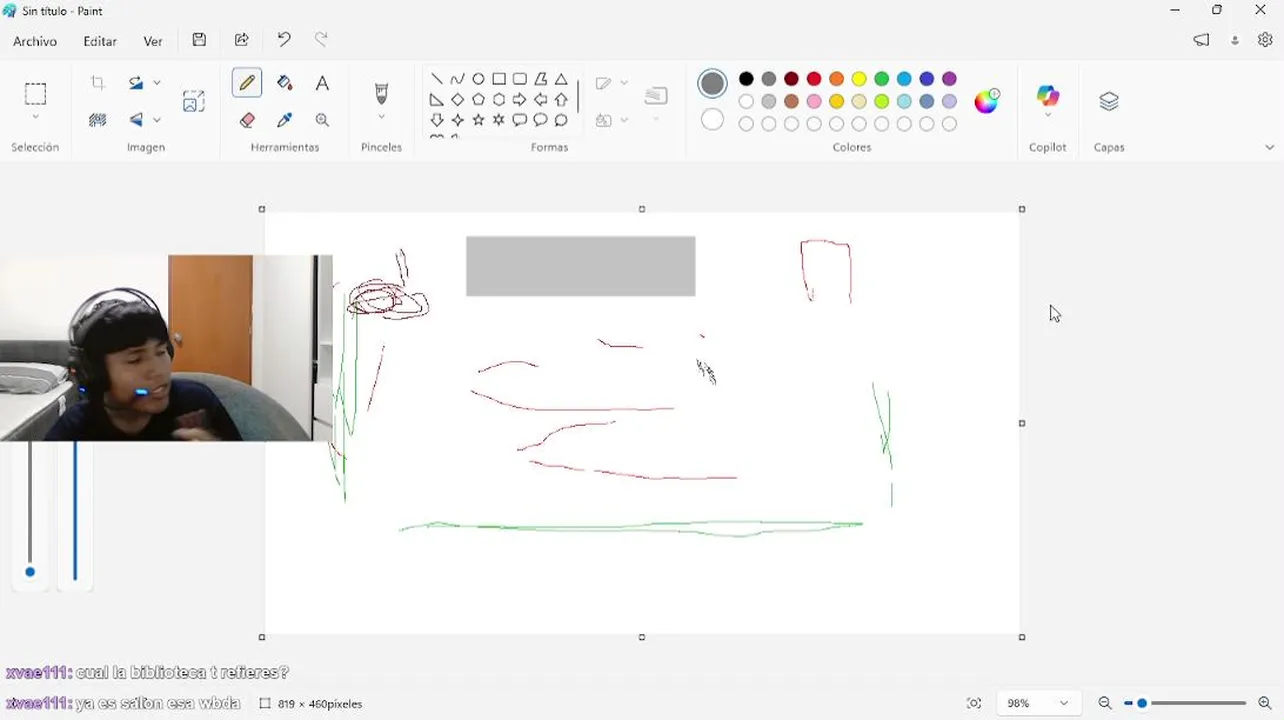The height and width of the screenshot is (720, 1284).
Task: Choose the yellow color swatch
Action: (859, 79)
